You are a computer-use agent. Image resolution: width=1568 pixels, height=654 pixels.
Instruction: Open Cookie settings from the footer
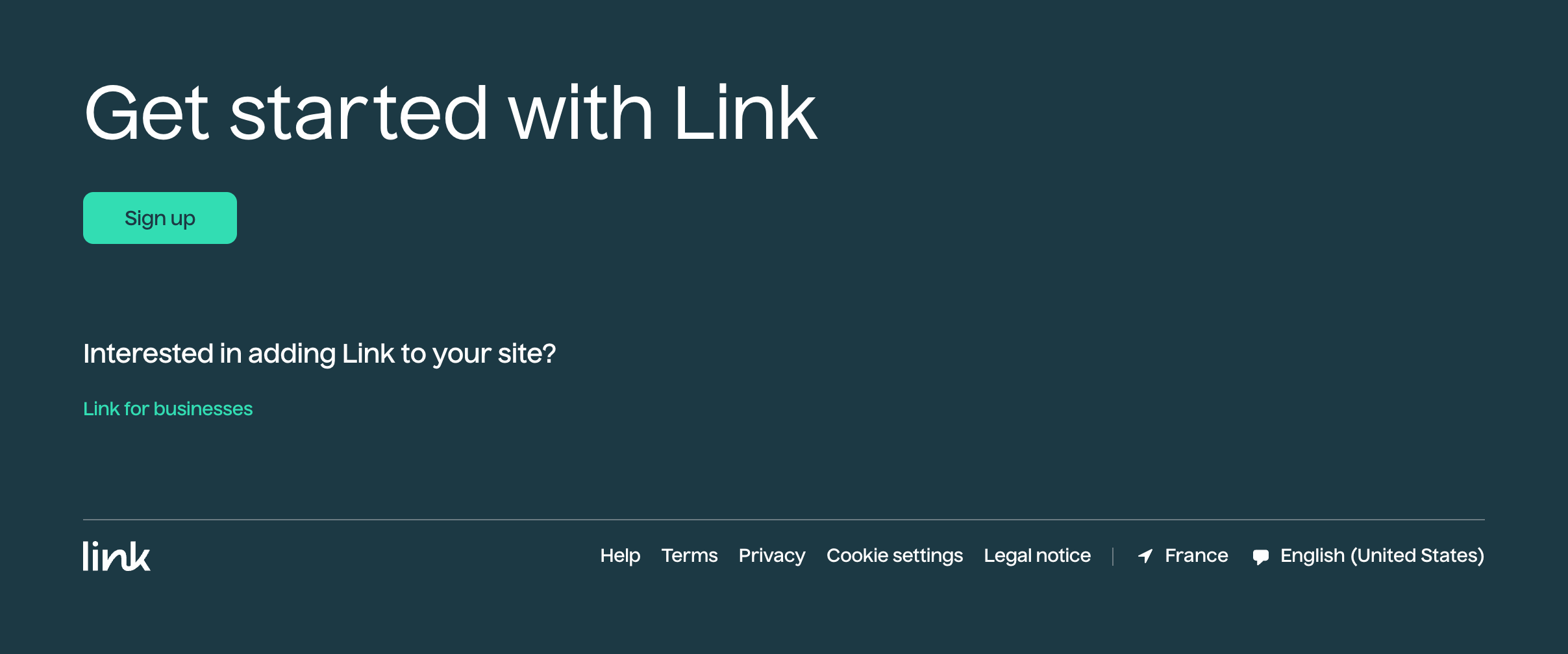(895, 556)
